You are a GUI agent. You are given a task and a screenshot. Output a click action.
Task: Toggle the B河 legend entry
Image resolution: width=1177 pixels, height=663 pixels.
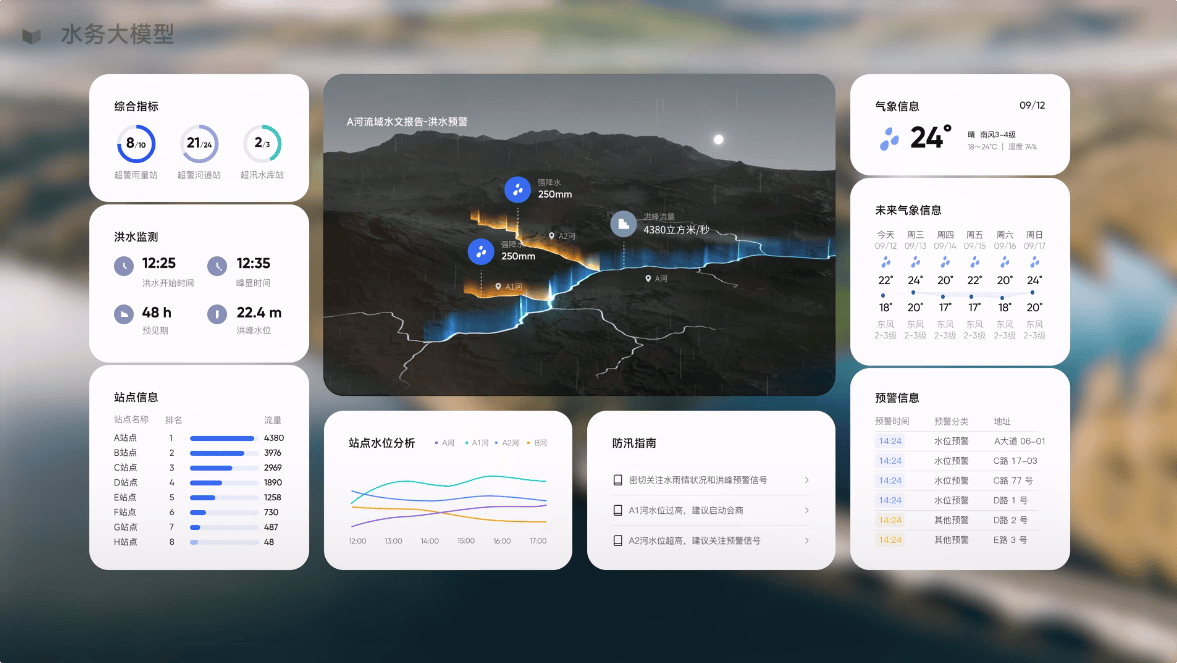pyautogui.click(x=537, y=443)
